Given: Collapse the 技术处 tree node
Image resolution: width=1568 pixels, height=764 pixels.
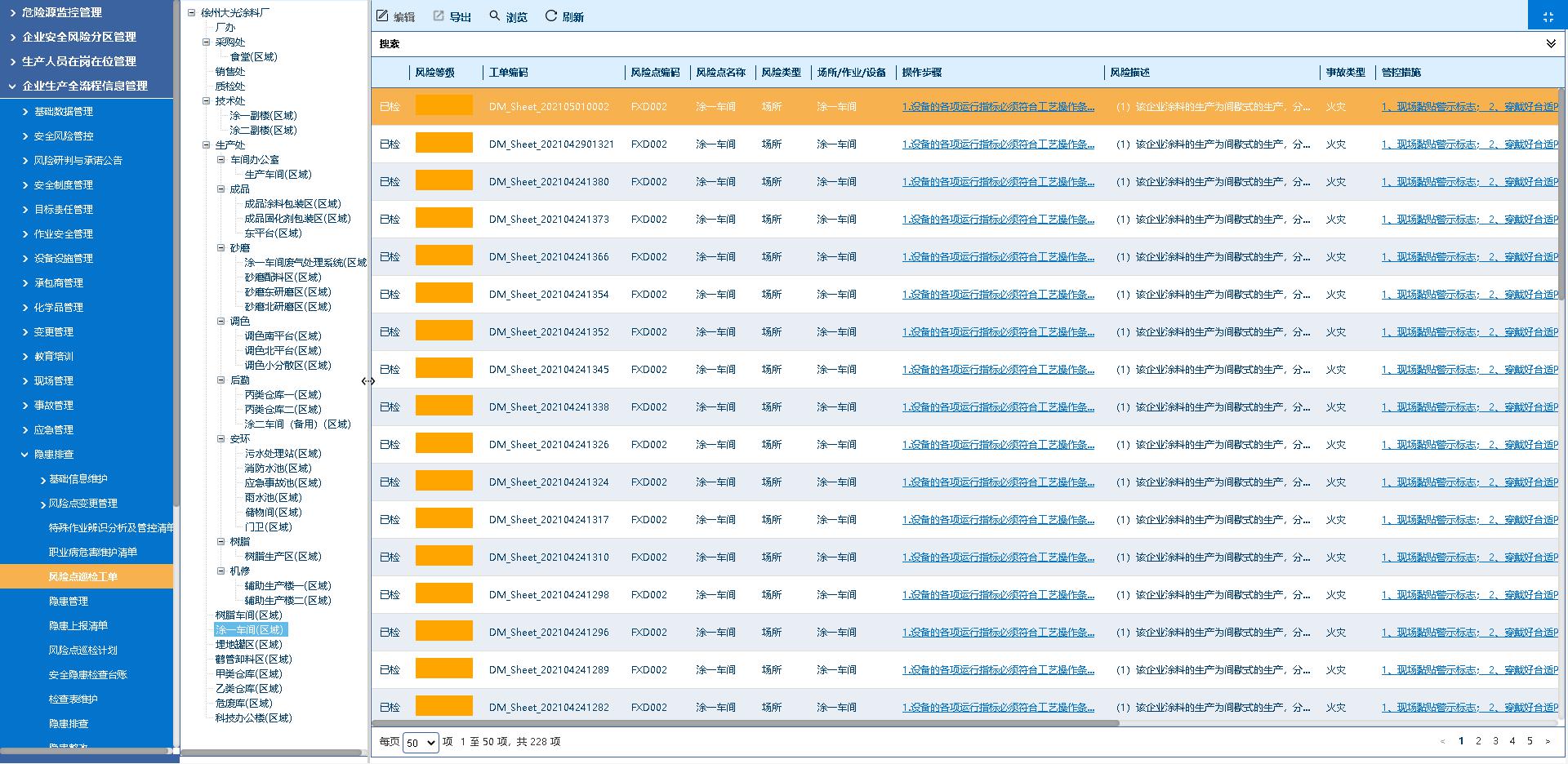Looking at the screenshot, I should point(207,101).
